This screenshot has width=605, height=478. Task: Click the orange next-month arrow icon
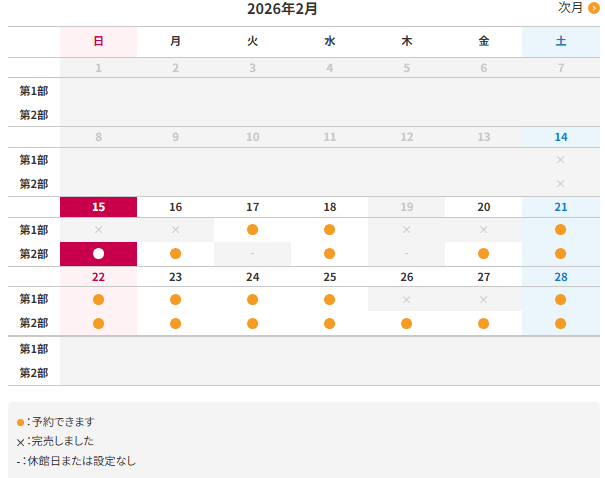coord(594,8)
